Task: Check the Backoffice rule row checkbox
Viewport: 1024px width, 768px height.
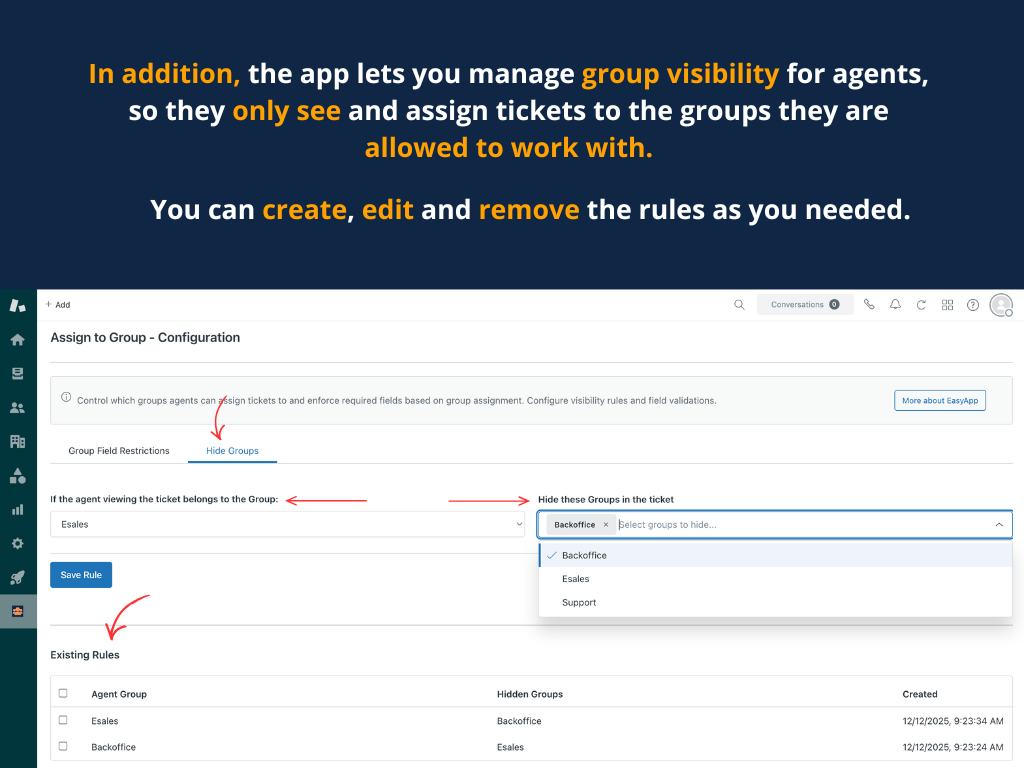Action: pyautogui.click(x=64, y=746)
